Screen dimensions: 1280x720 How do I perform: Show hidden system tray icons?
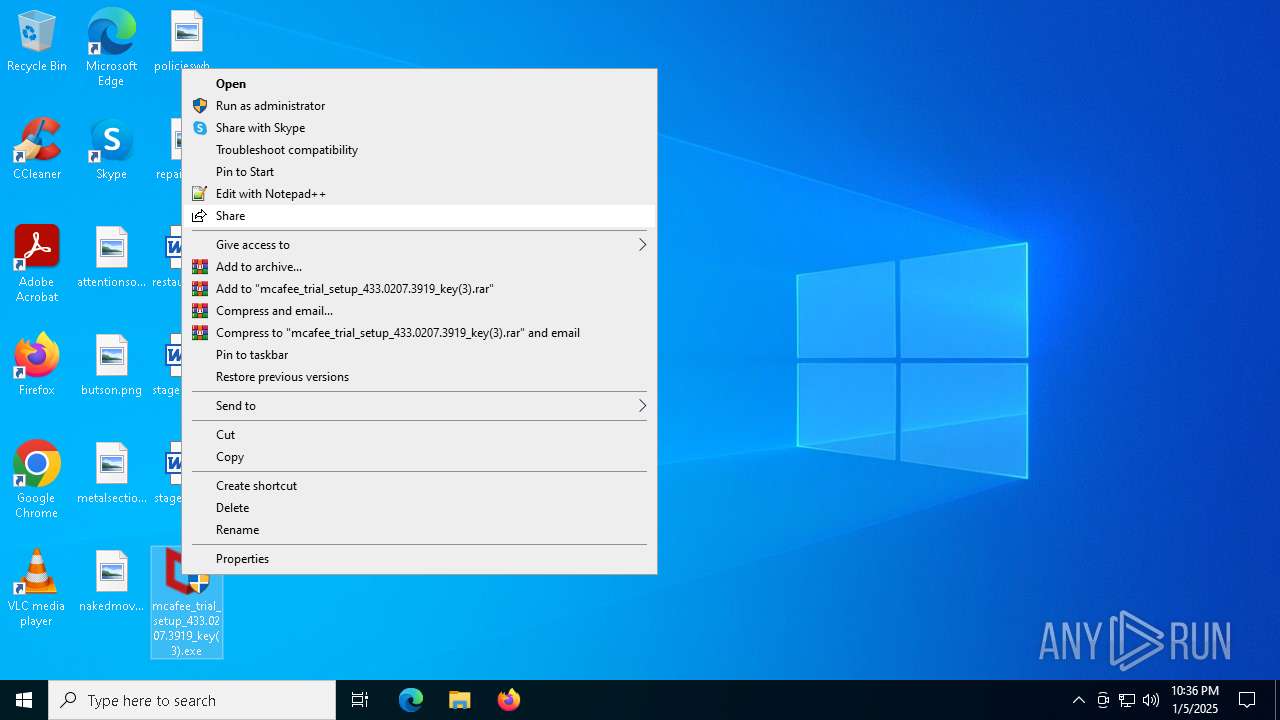(1078, 700)
